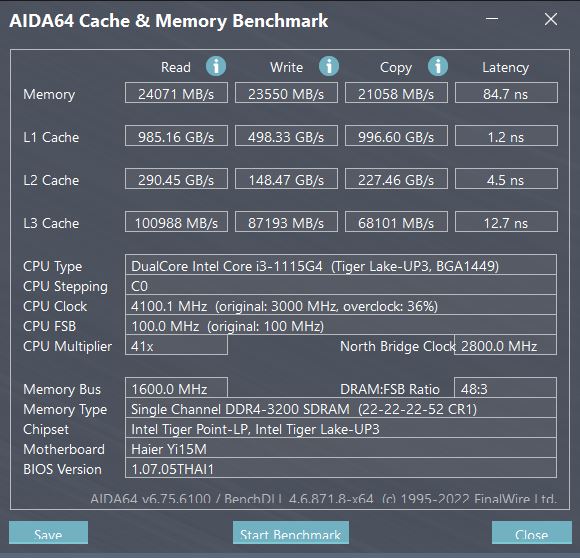The width and height of the screenshot is (580, 558).
Task: Select the Memory Read value field
Action: point(176,93)
